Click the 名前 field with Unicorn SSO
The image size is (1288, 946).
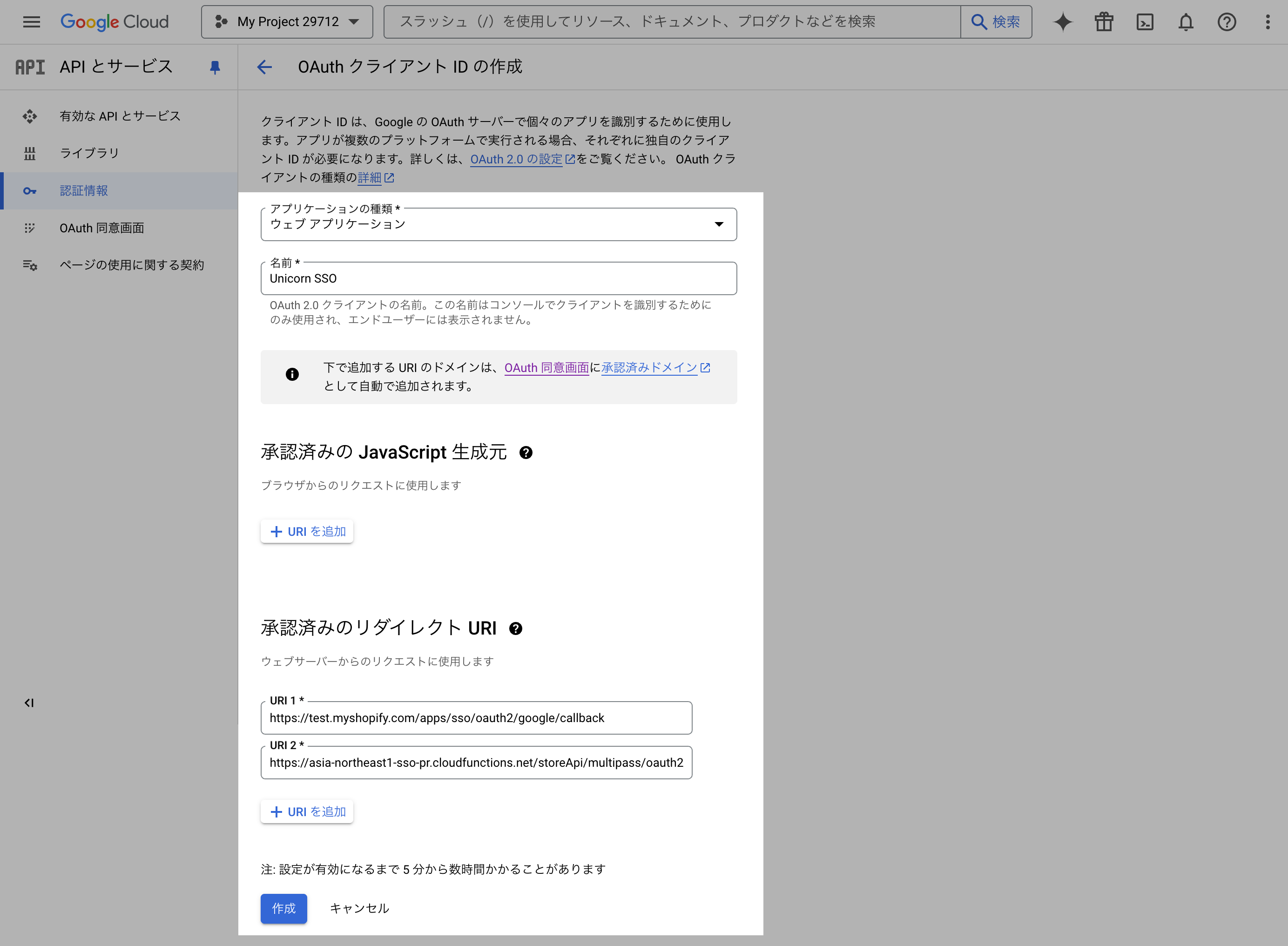tap(498, 279)
